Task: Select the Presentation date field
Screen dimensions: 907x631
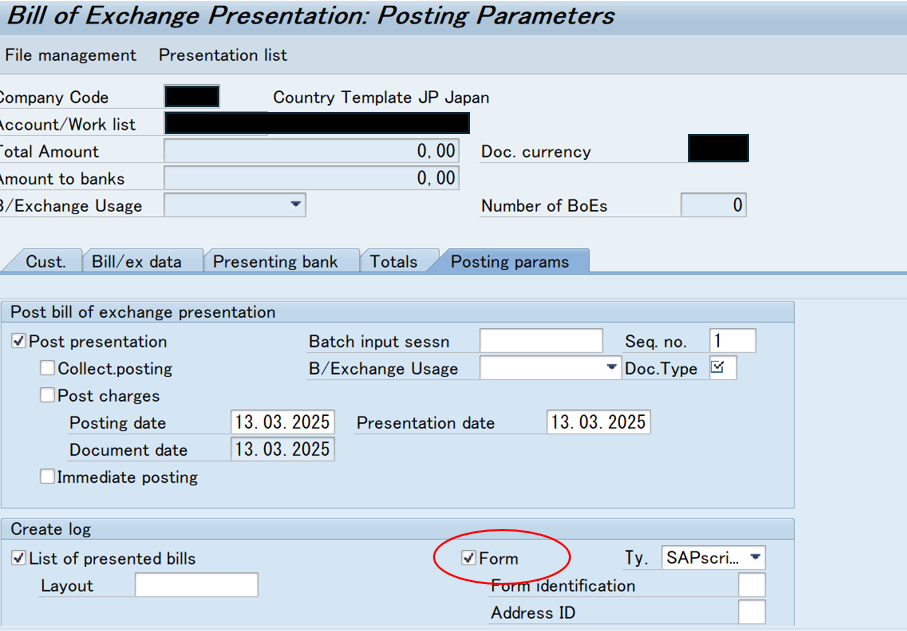Action: point(598,422)
